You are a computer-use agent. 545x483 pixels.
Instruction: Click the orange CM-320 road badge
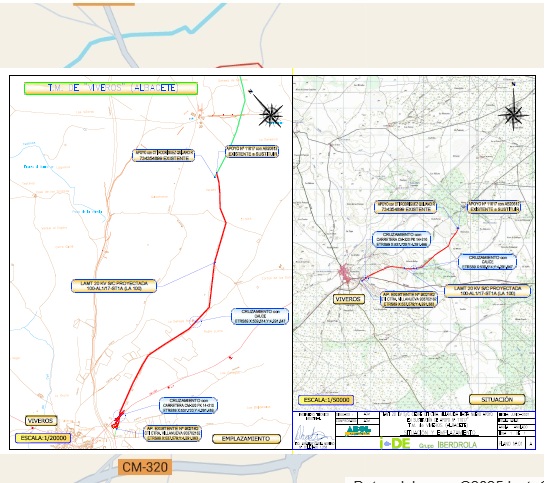(145, 467)
